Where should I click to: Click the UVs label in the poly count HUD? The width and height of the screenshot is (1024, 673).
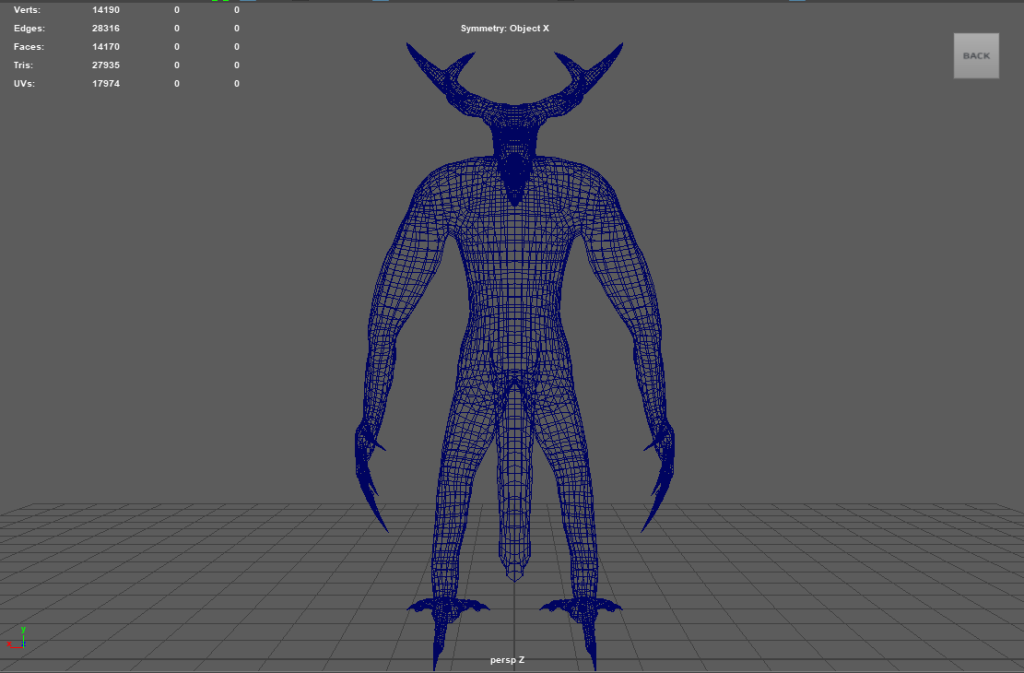pyautogui.click(x=25, y=84)
